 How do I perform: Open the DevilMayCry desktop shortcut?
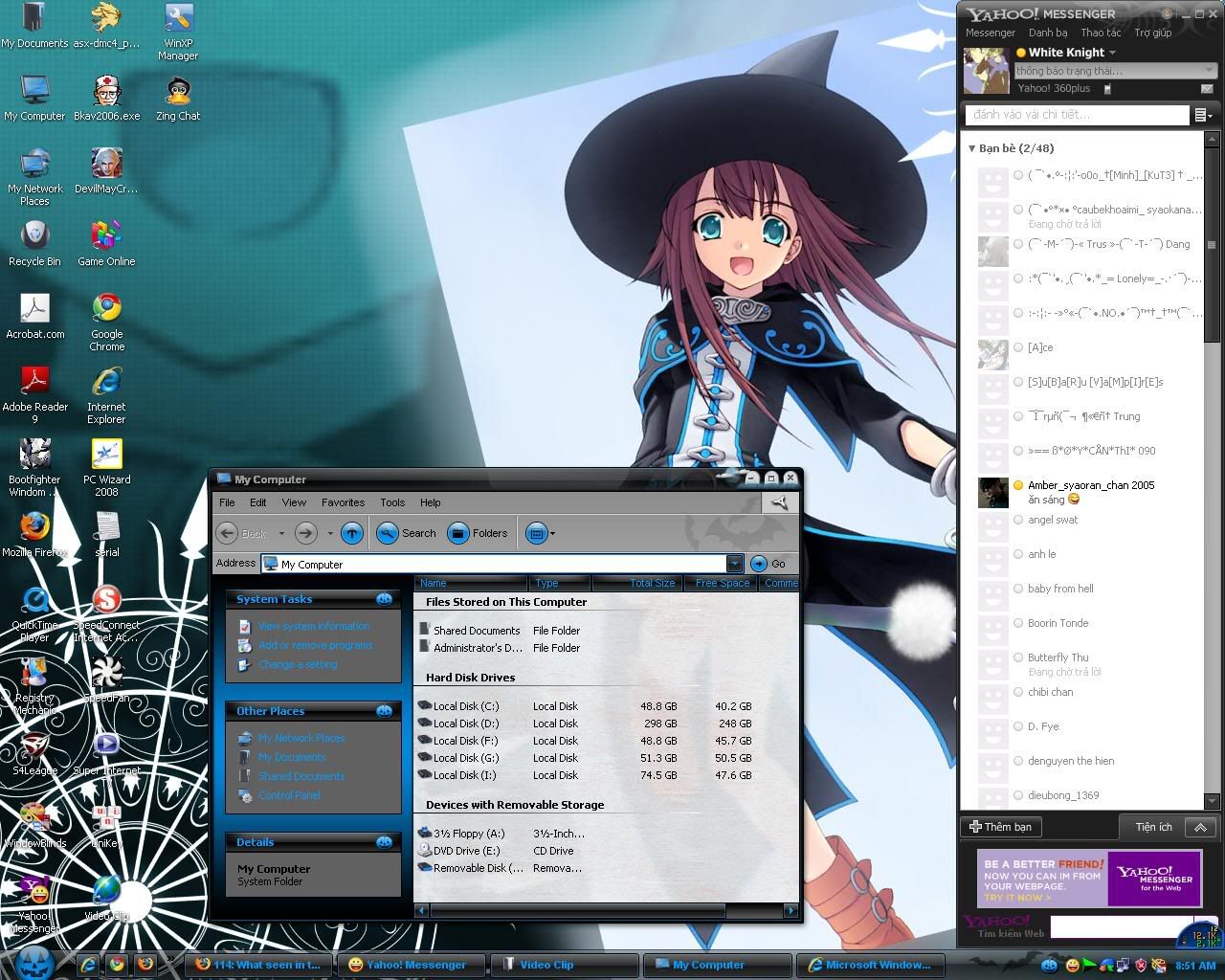click(106, 172)
